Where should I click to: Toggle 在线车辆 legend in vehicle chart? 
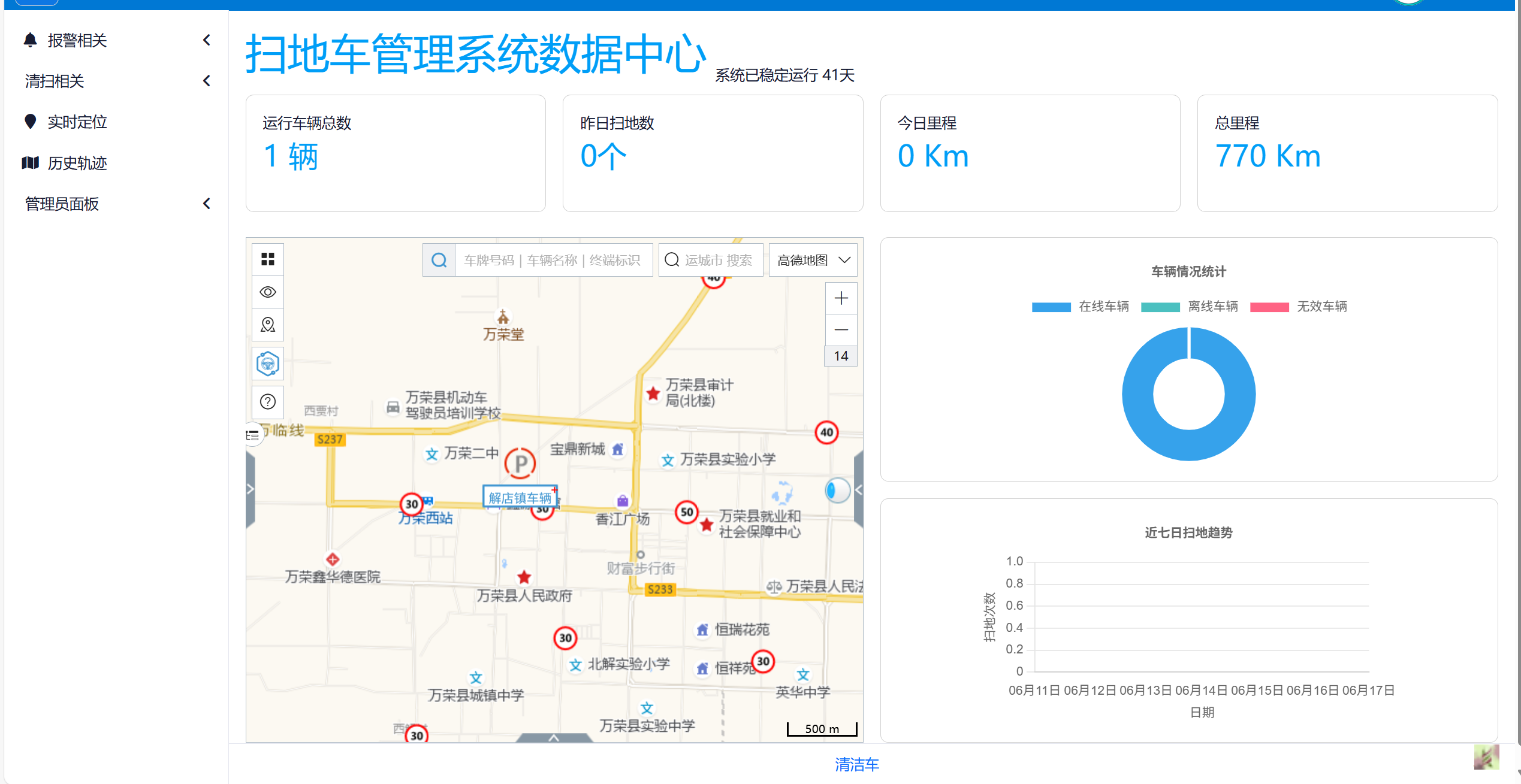[1080, 307]
